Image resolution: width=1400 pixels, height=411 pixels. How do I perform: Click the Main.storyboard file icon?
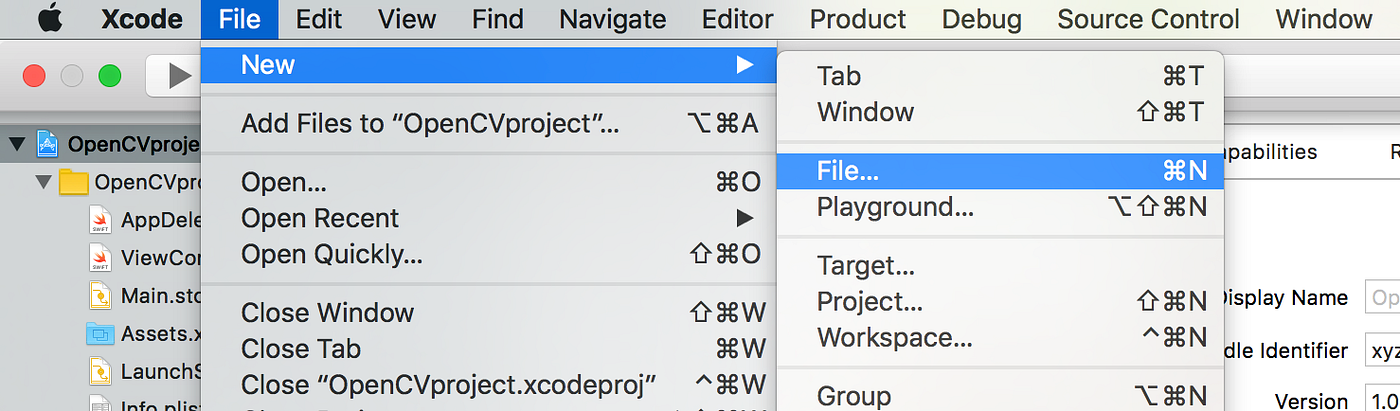point(100,296)
